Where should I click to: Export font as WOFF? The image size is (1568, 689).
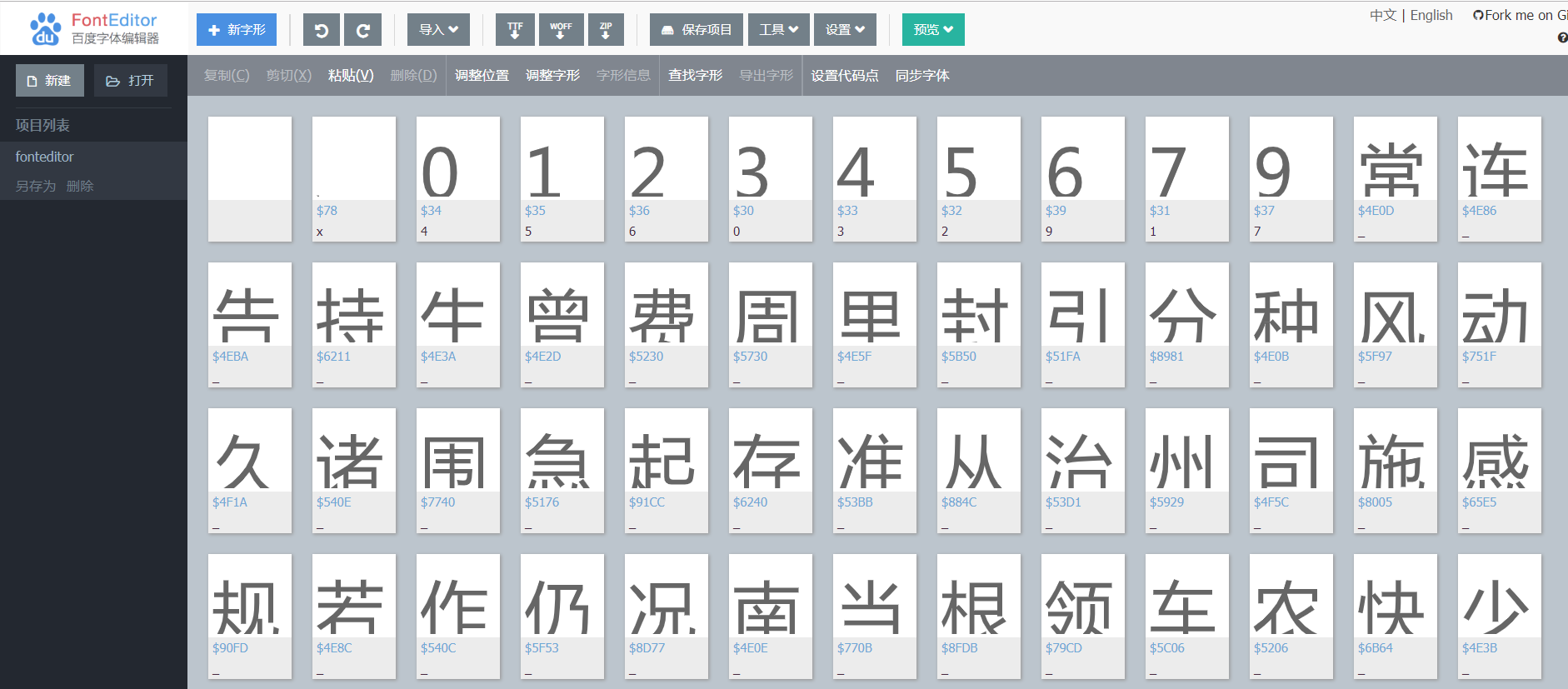tap(561, 30)
